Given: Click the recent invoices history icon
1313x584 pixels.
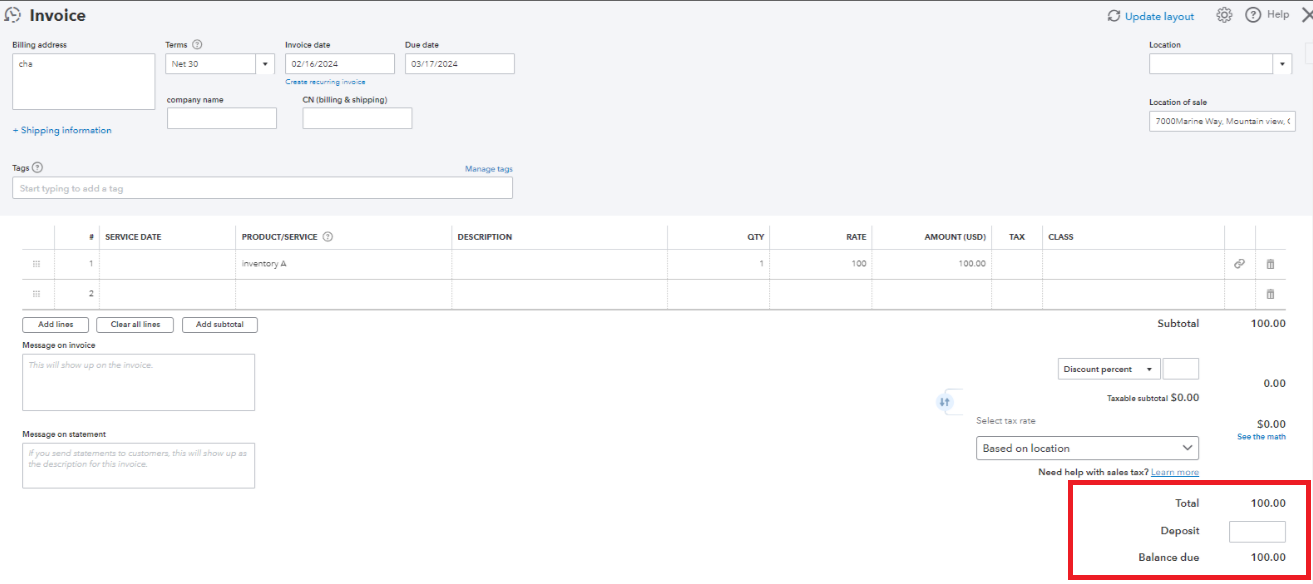Looking at the screenshot, I should click(x=13, y=15).
